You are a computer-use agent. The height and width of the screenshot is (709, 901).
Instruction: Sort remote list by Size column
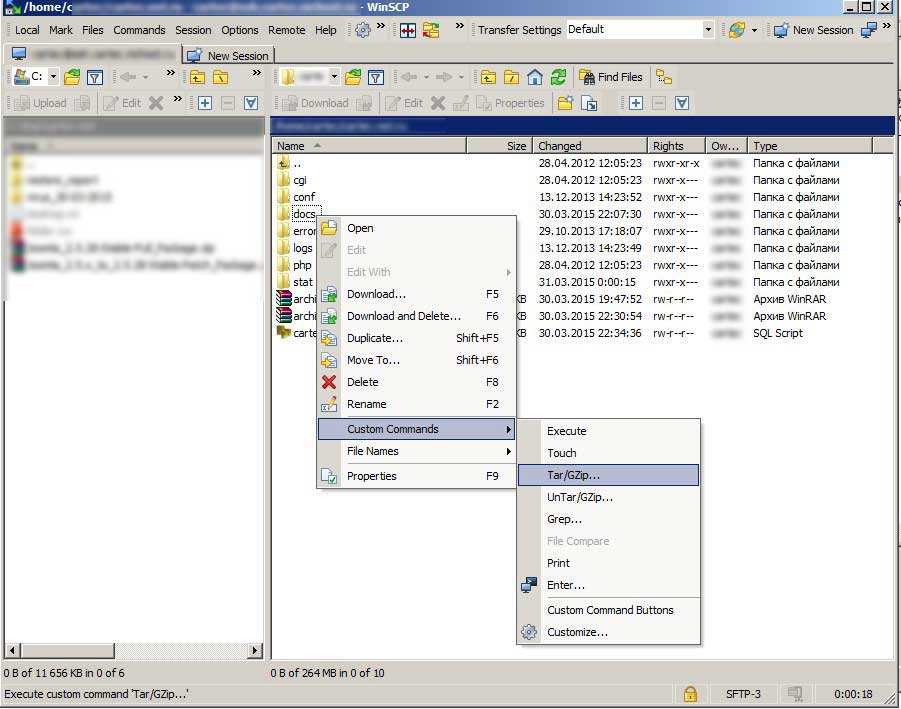[499, 146]
